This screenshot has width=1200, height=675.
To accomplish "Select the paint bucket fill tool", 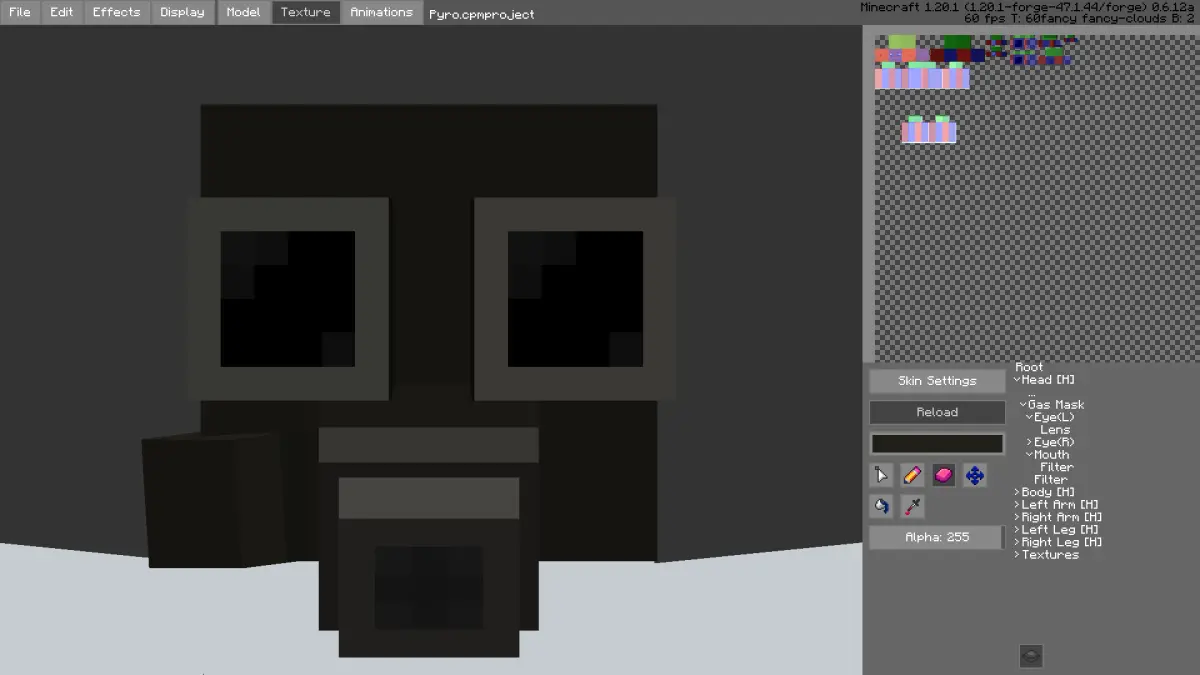I will click(881, 506).
